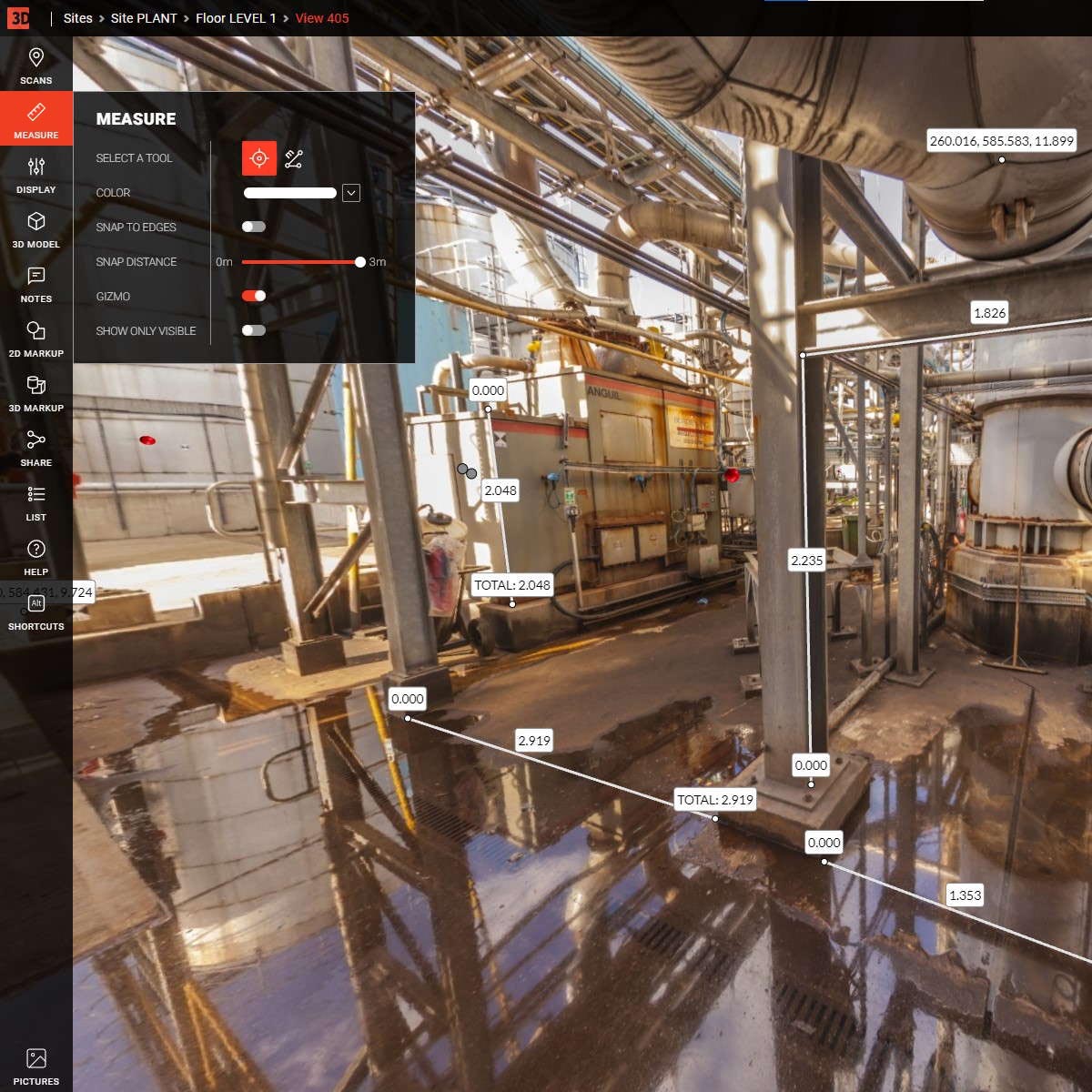1092x1092 pixels.
Task: Open the Share option
Action: pos(36,446)
